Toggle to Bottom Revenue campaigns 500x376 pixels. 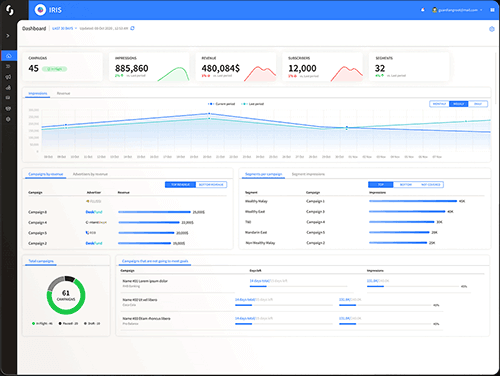coord(211,185)
